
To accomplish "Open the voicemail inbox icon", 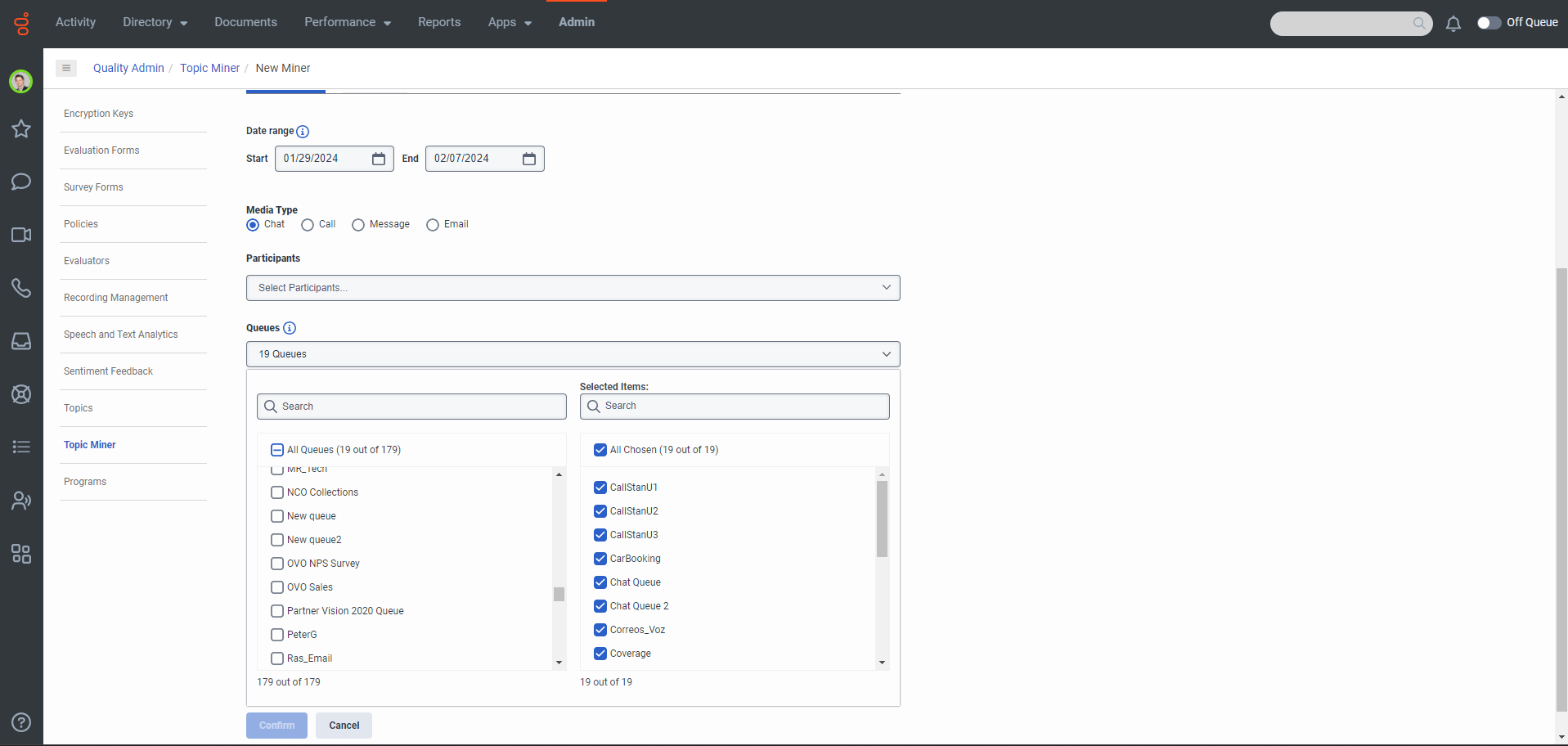I will click(20, 341).
